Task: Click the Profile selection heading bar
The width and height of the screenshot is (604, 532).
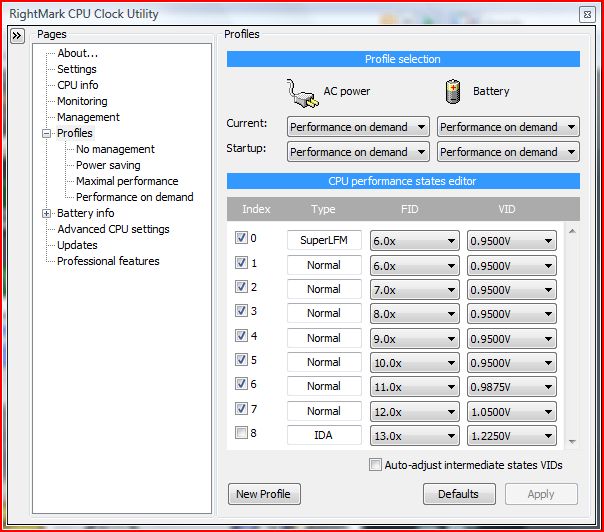Action: pyautogui.click(x=403, y=59)
